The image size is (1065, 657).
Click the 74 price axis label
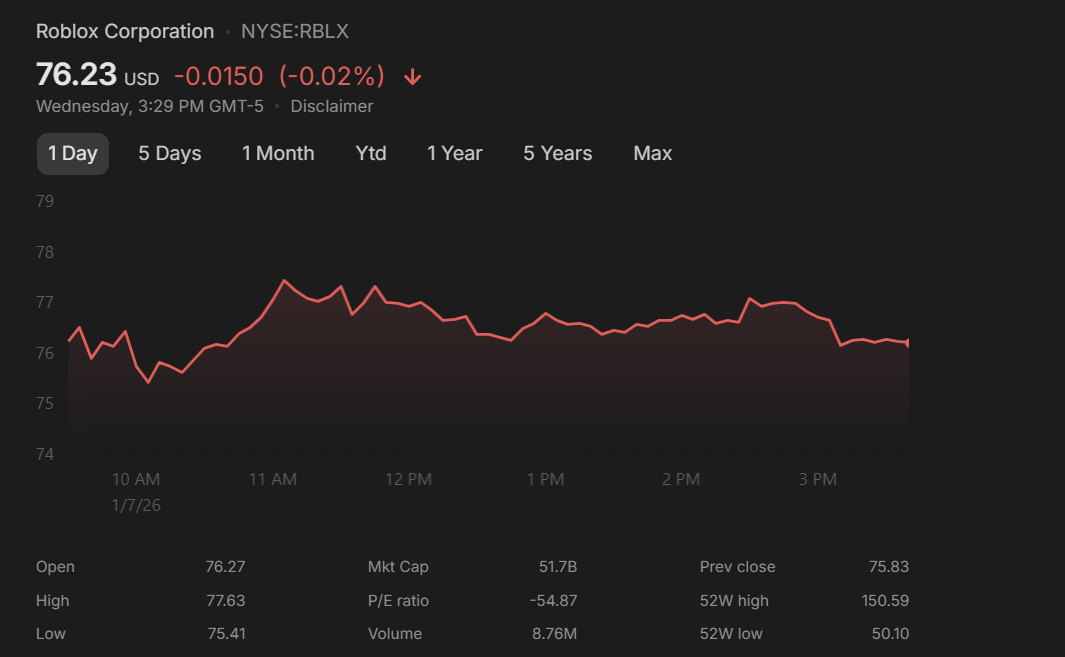45,454
